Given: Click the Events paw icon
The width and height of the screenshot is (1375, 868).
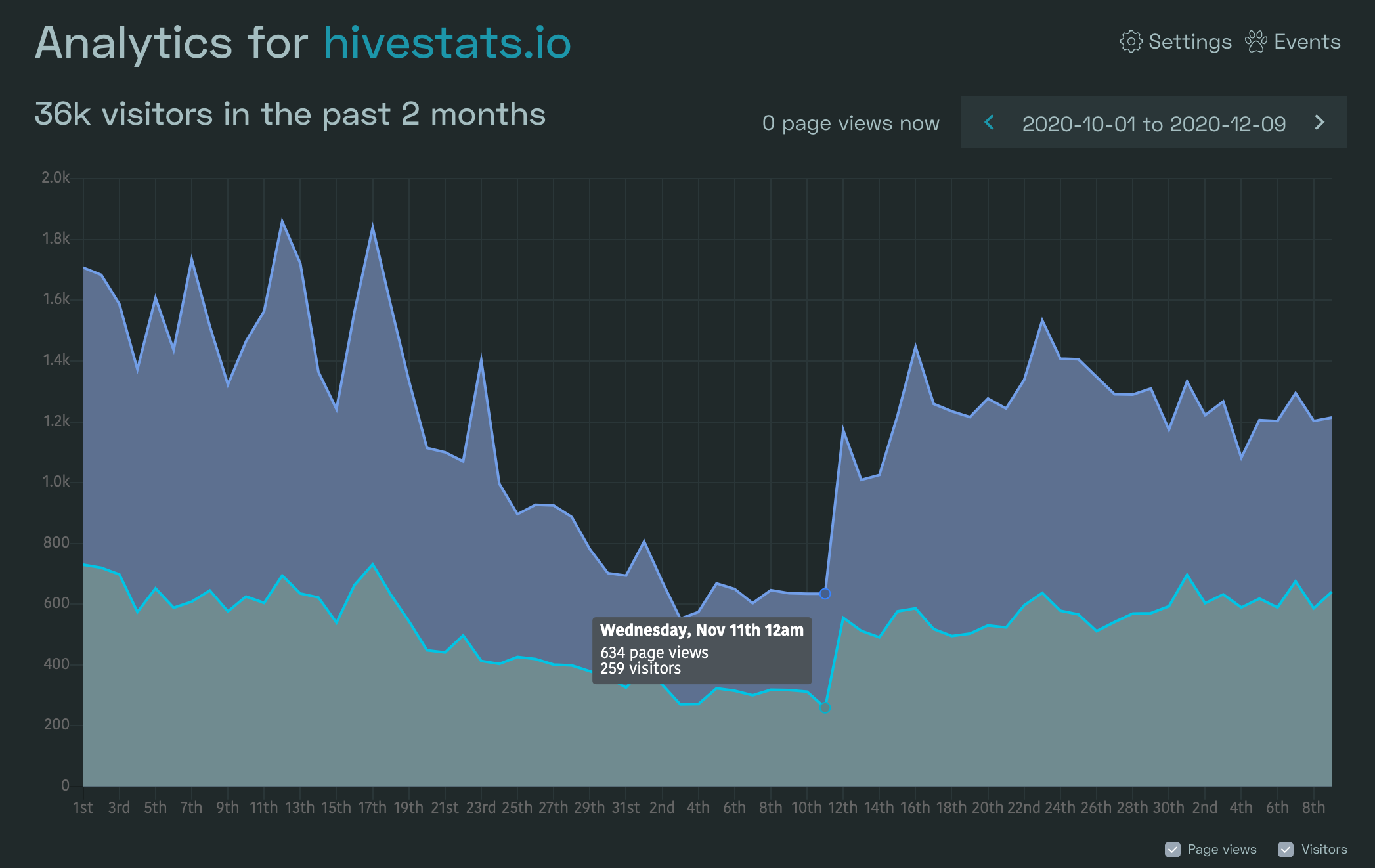Looking at the screenshot, I should (x=1256, y=42).
